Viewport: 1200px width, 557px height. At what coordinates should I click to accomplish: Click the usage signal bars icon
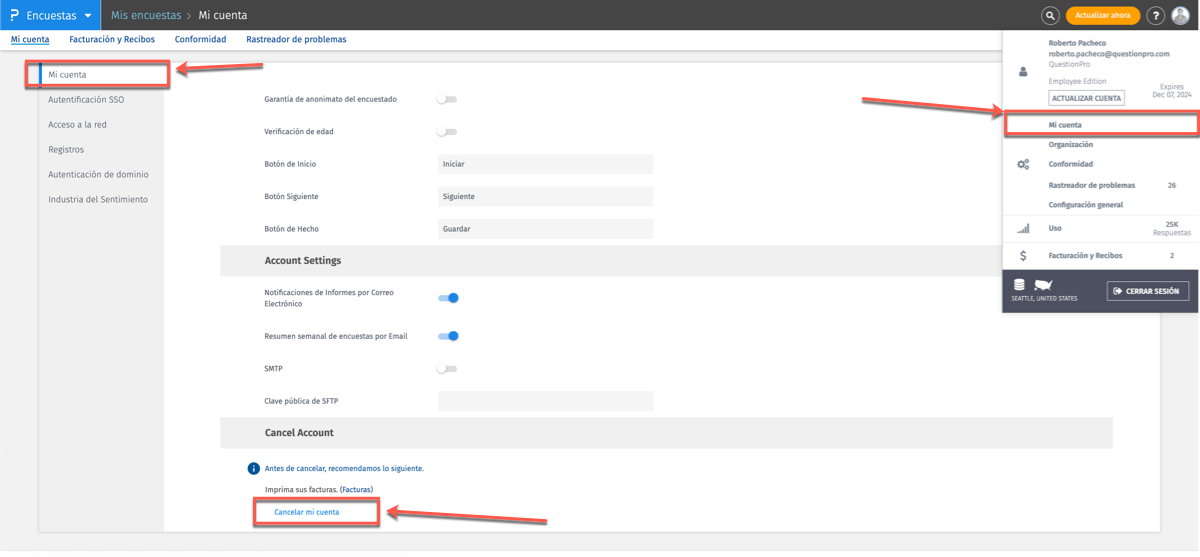1023,228
